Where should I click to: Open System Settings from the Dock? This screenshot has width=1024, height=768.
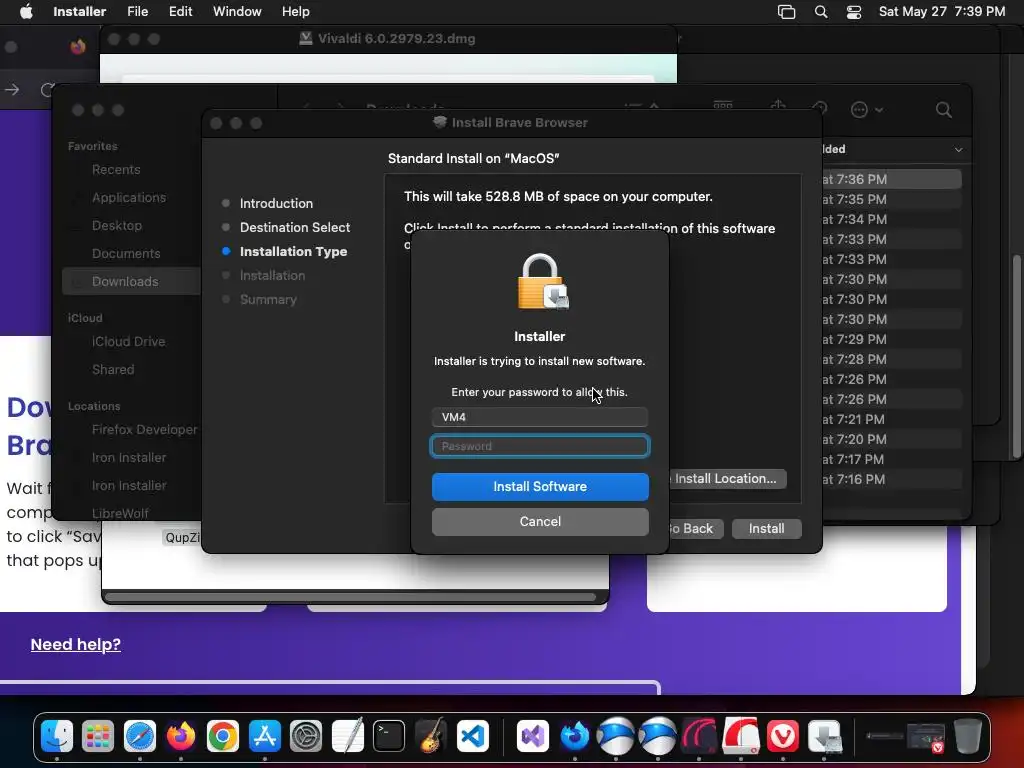(x=306, y=736)
